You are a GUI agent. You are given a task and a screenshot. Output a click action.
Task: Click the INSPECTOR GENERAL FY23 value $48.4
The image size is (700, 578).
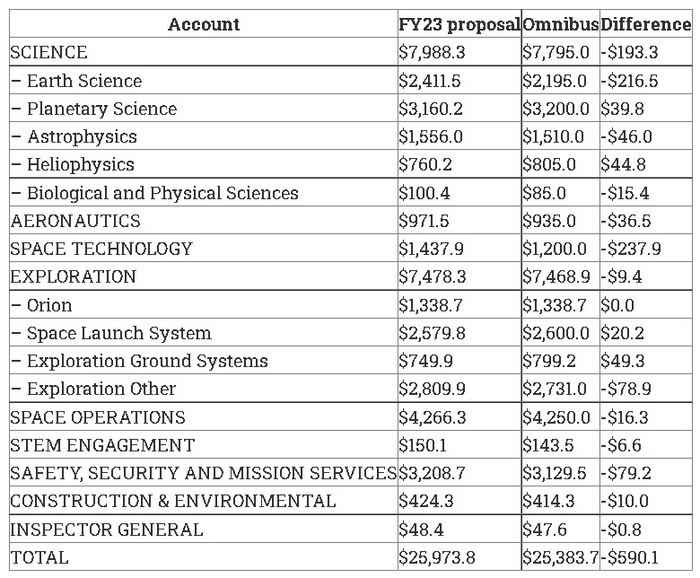[x=420, y=529]
